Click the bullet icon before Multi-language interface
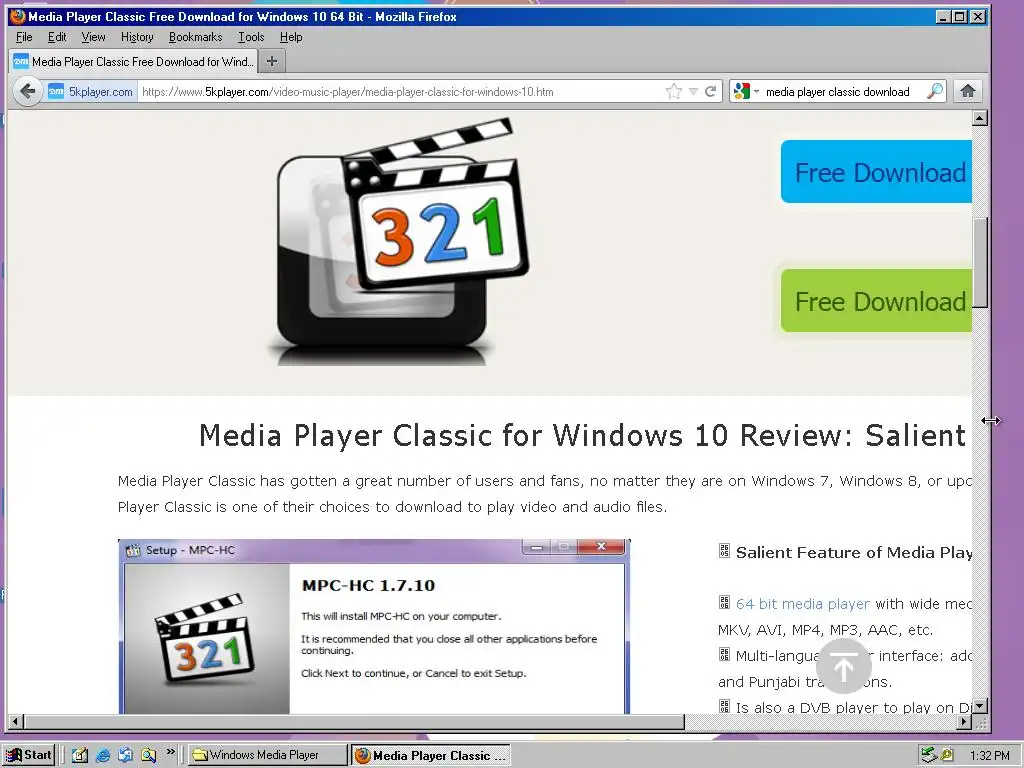Image resolution: width=1024 pixels, height=768 pixels. point(724,654)
